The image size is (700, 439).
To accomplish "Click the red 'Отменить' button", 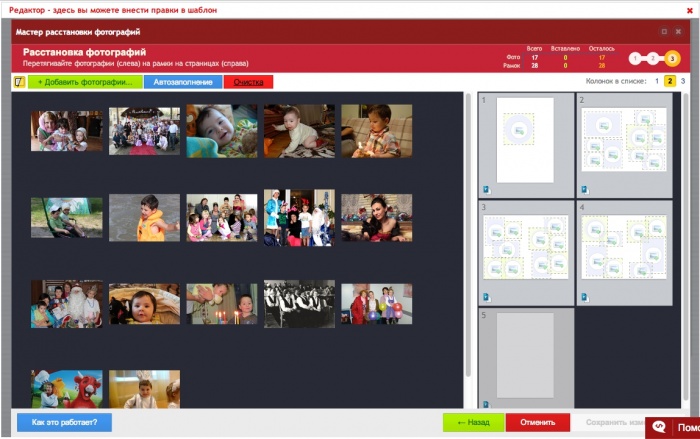I will point(538,422).
